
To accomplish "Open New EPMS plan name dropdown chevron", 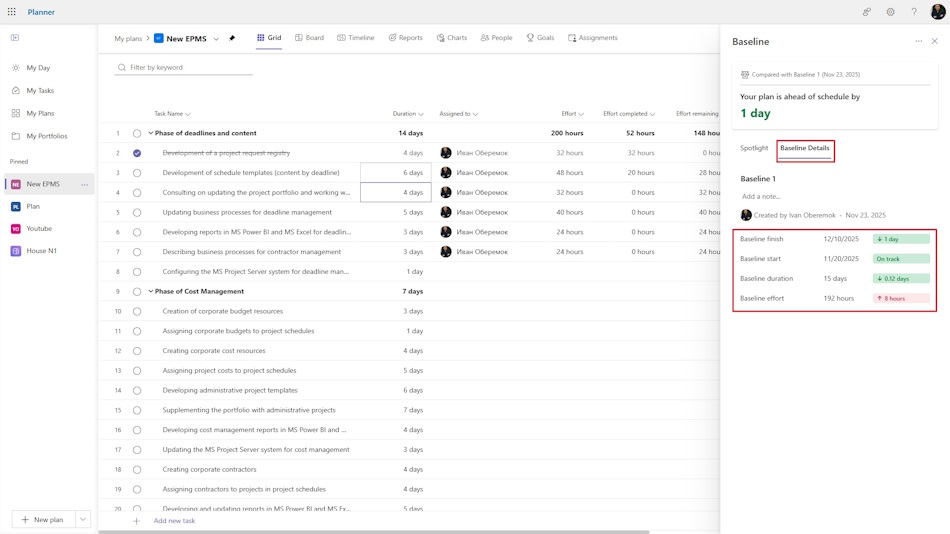I will [x=216, y=39].
